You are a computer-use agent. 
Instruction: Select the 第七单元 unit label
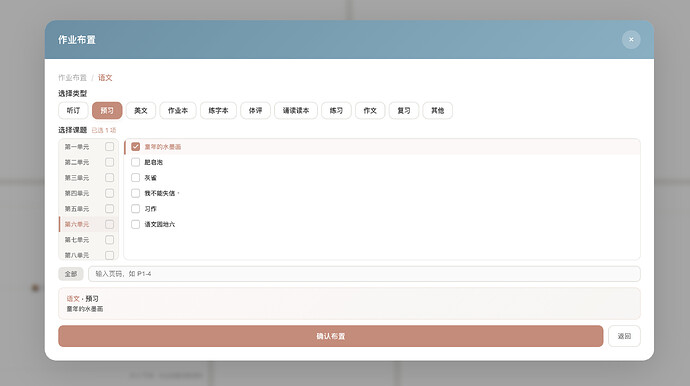(77, 239)
